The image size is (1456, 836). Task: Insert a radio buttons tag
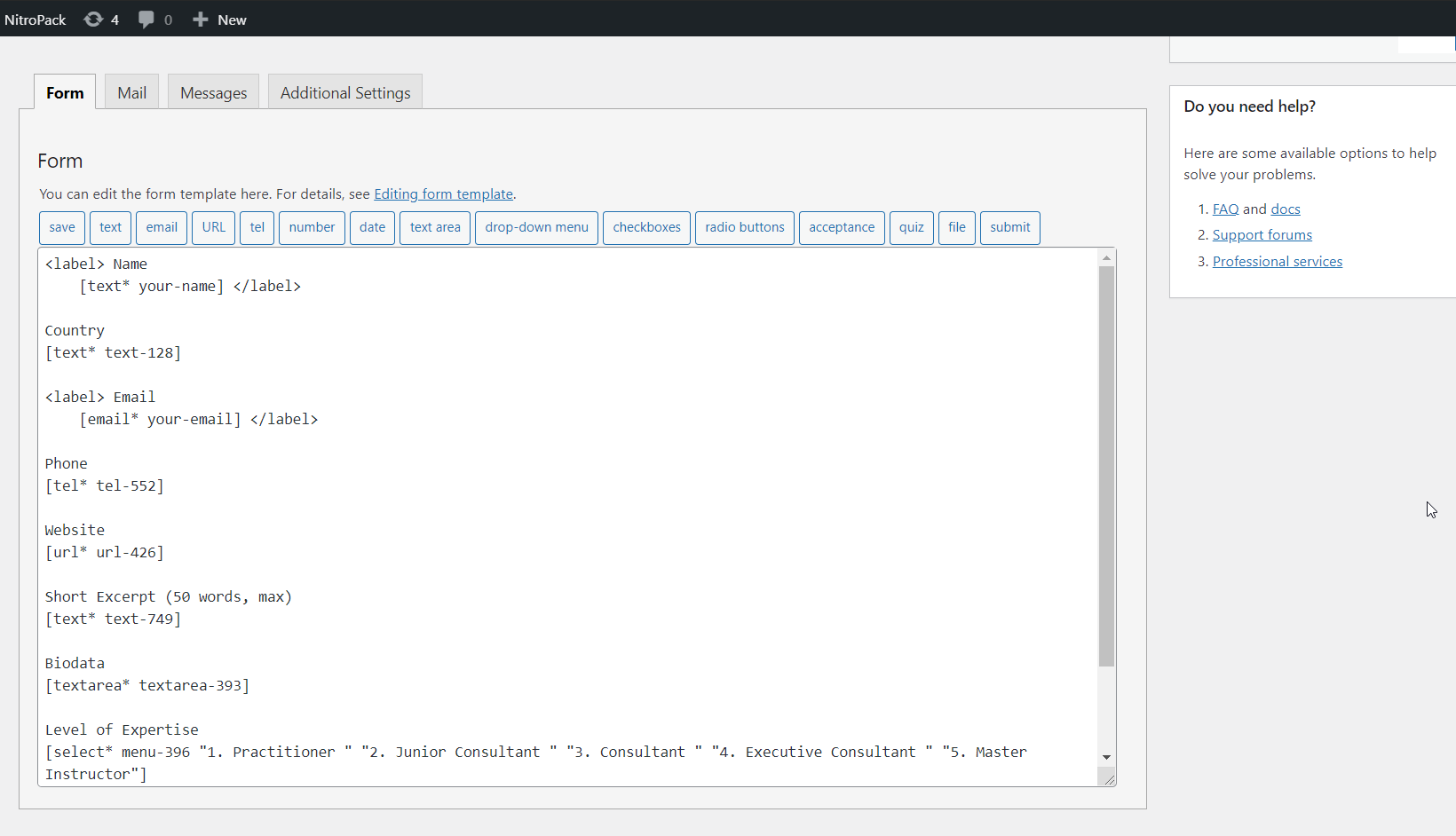coord(745,227)
